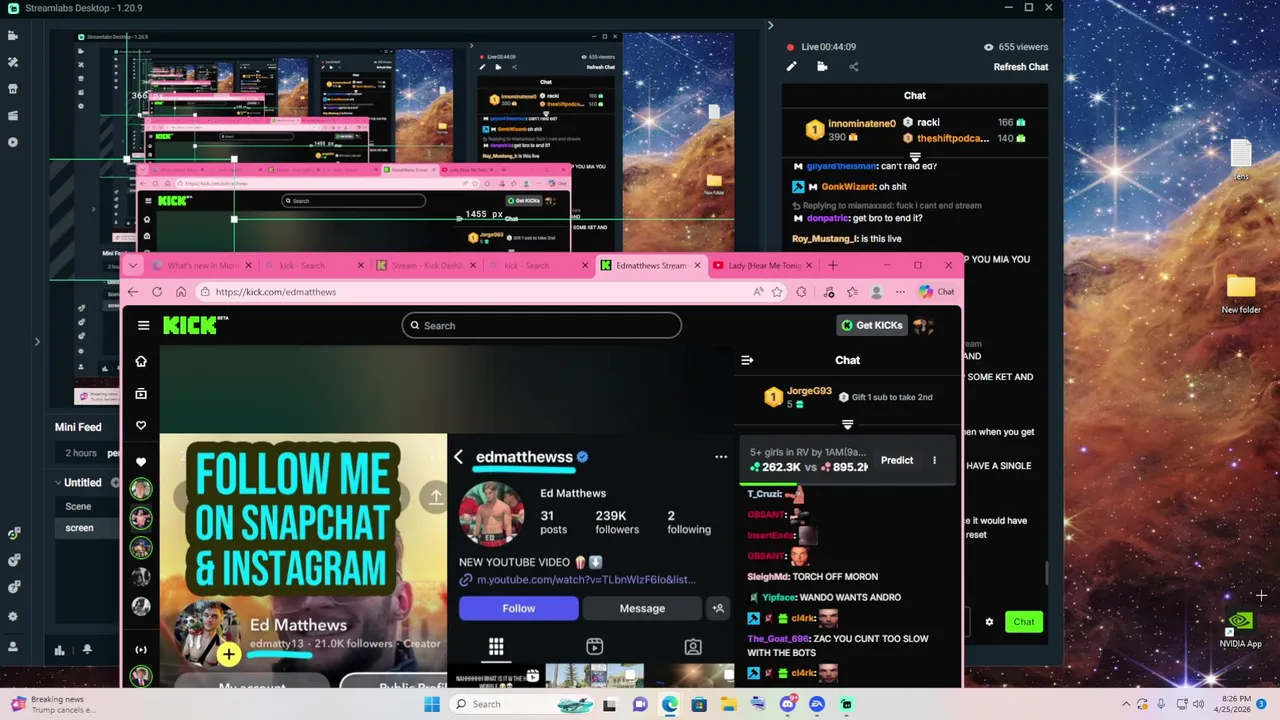Viewport: 1280px width, 720px height.
Task: Open Streamlabs themes tools icon in sidebar
Action: click(x=13, y=62)
